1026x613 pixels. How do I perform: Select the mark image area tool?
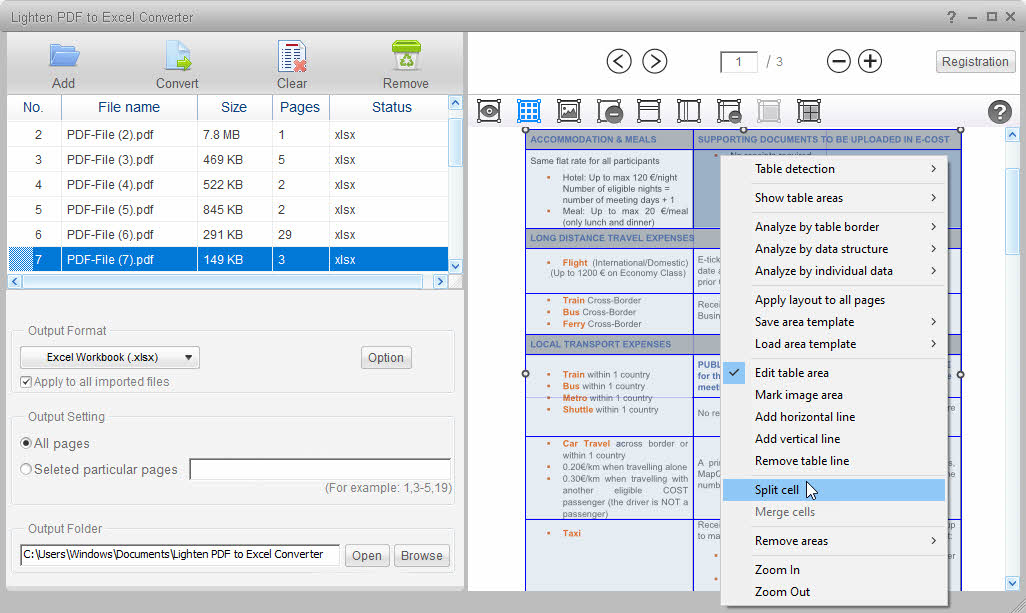point(568,111)
